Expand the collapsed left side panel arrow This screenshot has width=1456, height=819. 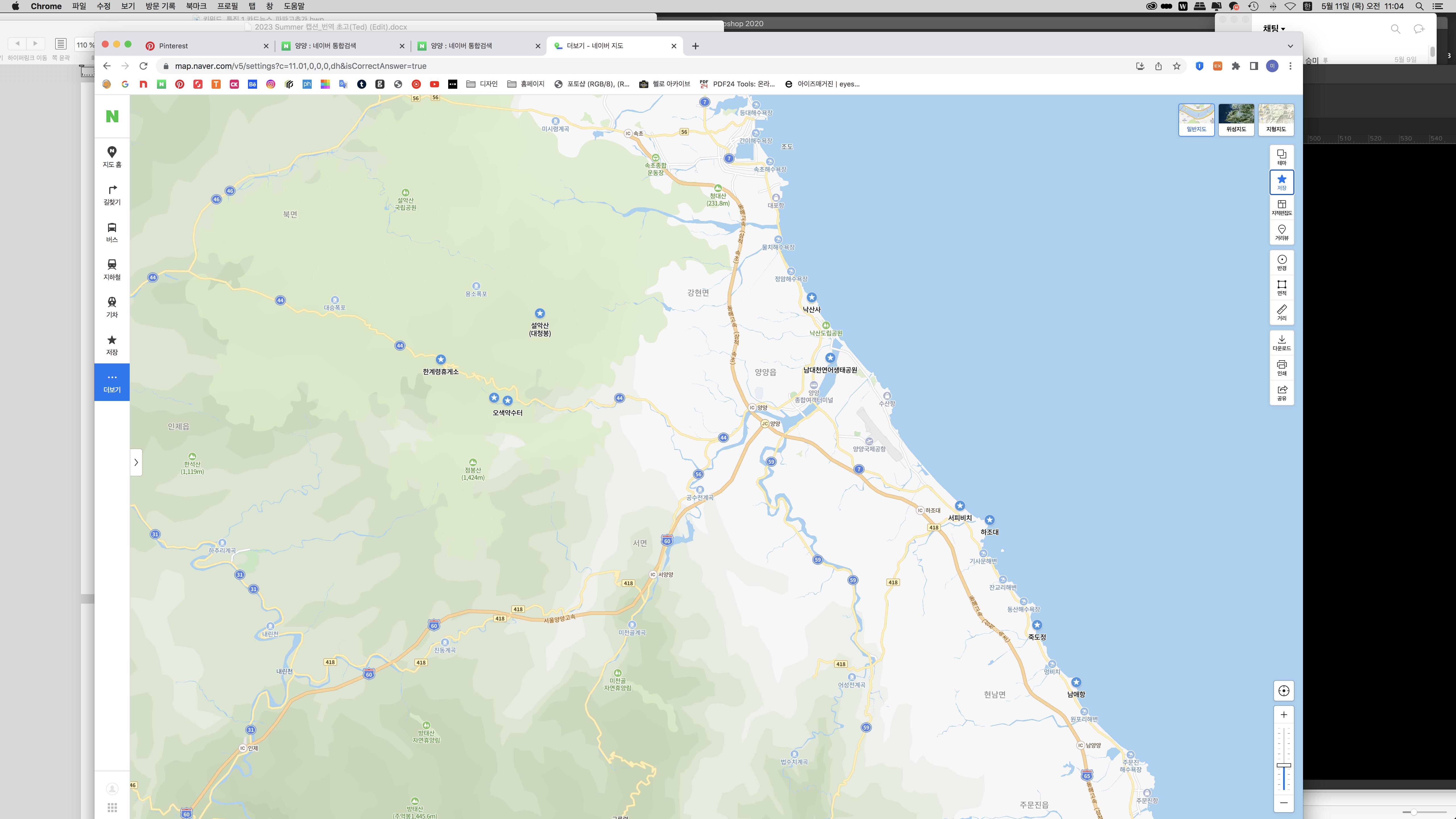point(136,462)
